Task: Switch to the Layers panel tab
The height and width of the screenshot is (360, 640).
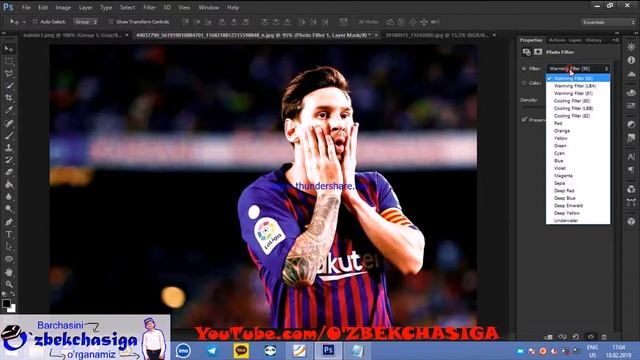Action: (575, 40)
